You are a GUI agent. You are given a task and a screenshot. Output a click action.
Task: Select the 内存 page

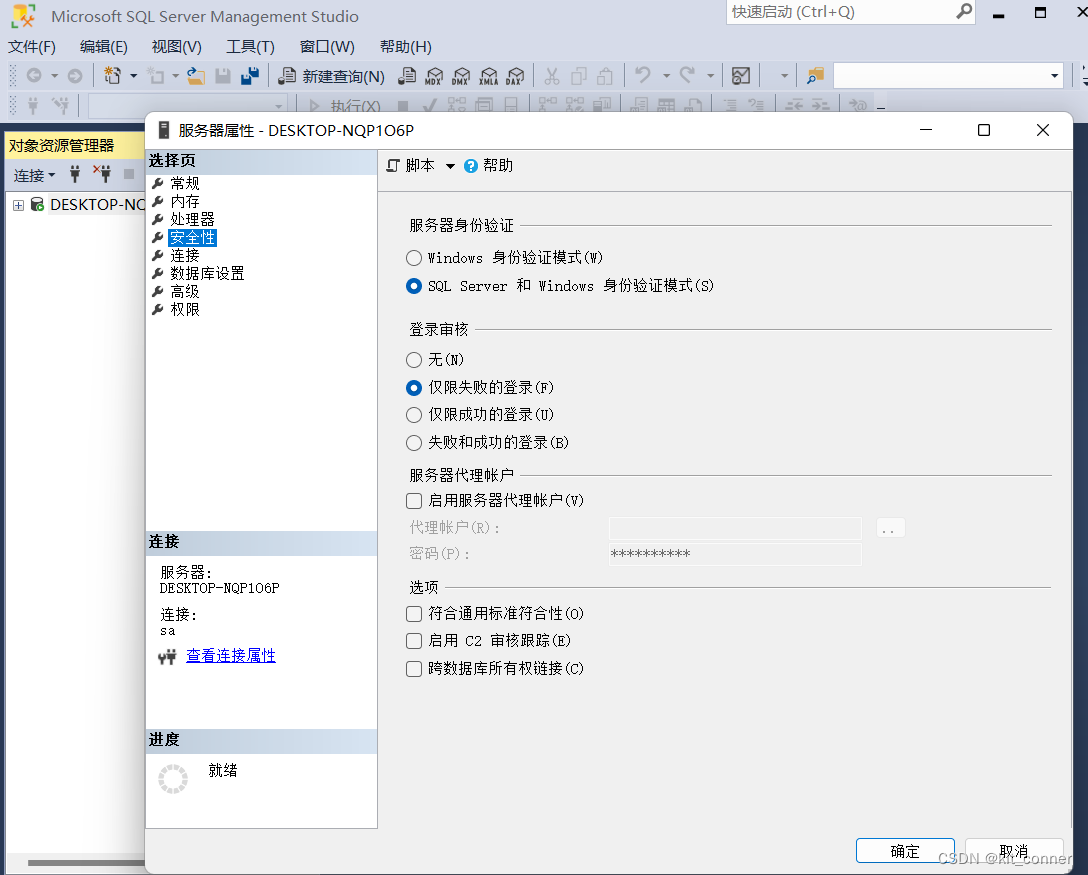(185, 201)
